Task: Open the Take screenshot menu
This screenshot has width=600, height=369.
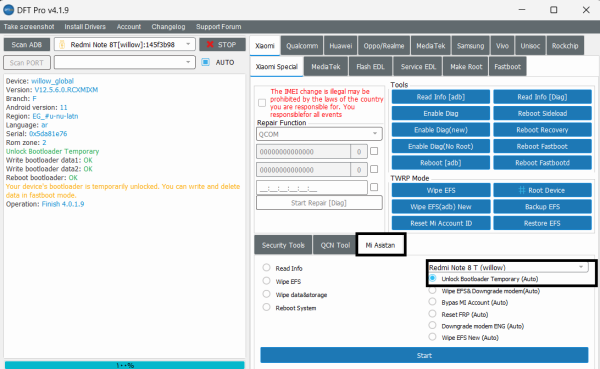Action: 29,27
